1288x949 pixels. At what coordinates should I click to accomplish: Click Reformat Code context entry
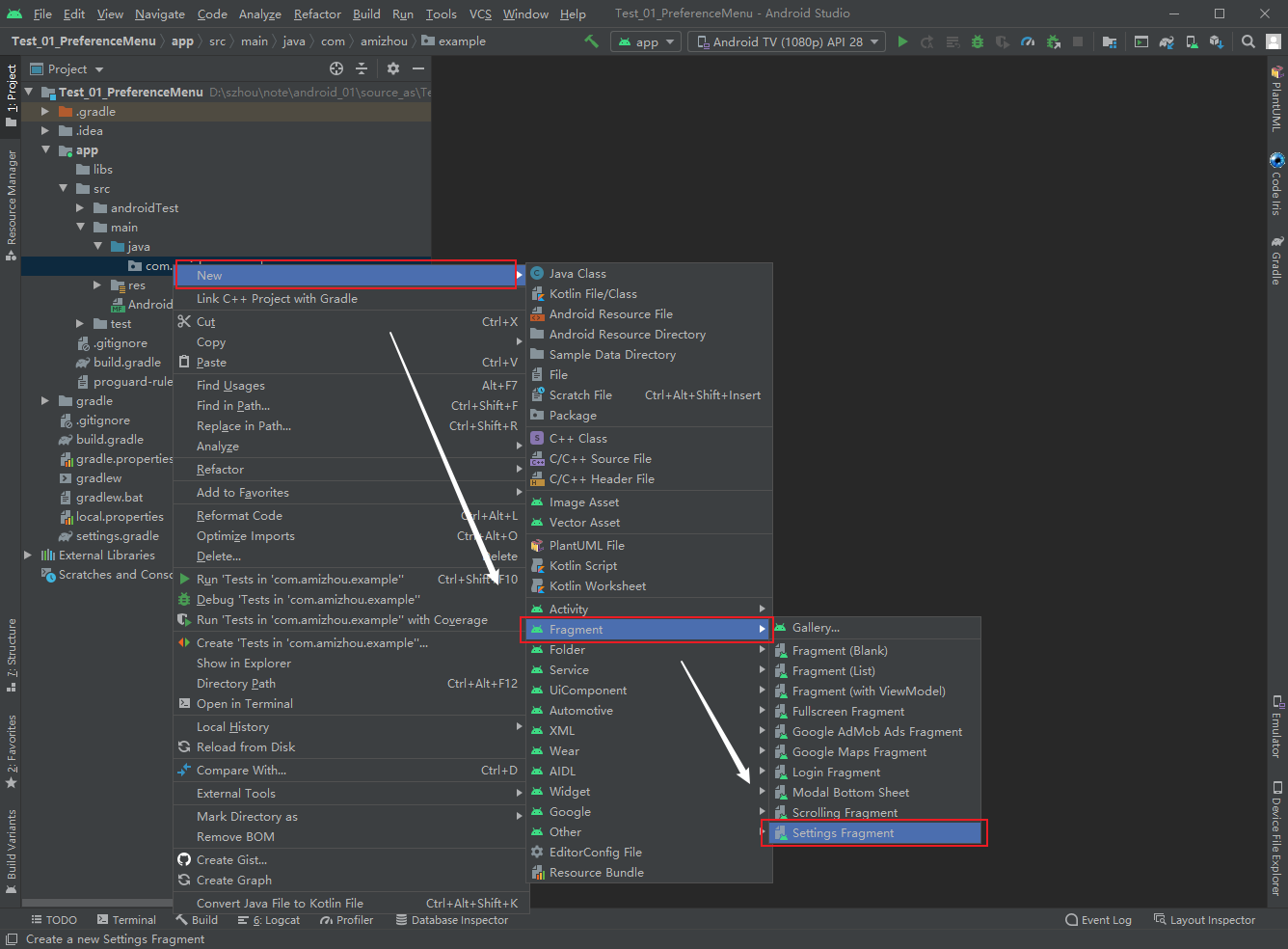click(350, 516)
